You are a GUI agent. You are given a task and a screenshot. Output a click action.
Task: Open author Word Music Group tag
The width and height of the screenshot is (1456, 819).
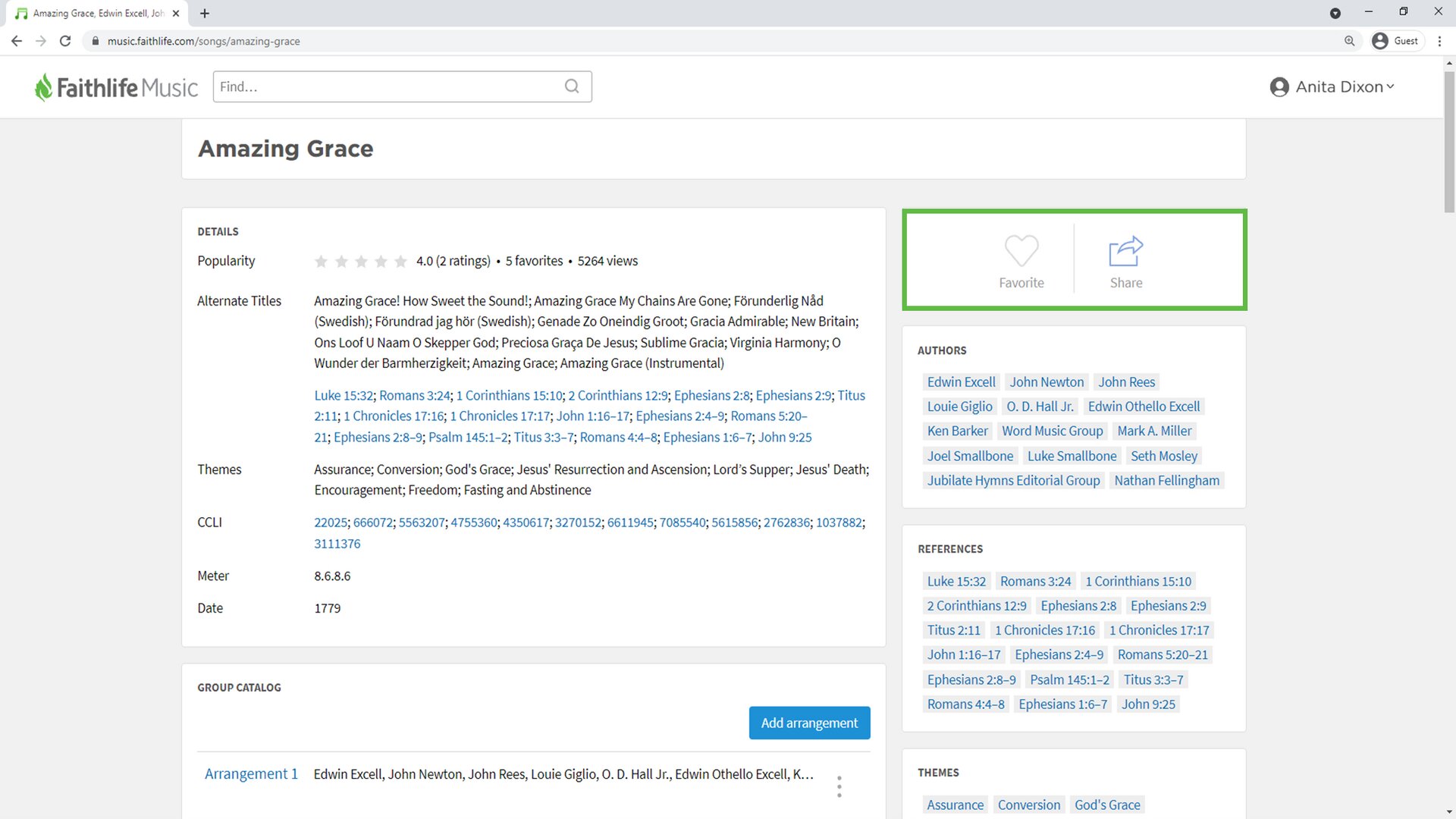[x=1052, y=431]
